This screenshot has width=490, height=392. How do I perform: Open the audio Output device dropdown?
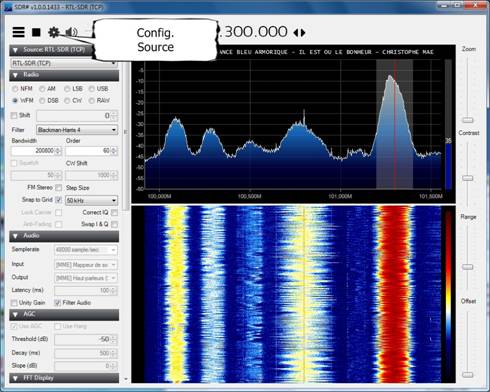pyautogui.click(x=86, y=278)
